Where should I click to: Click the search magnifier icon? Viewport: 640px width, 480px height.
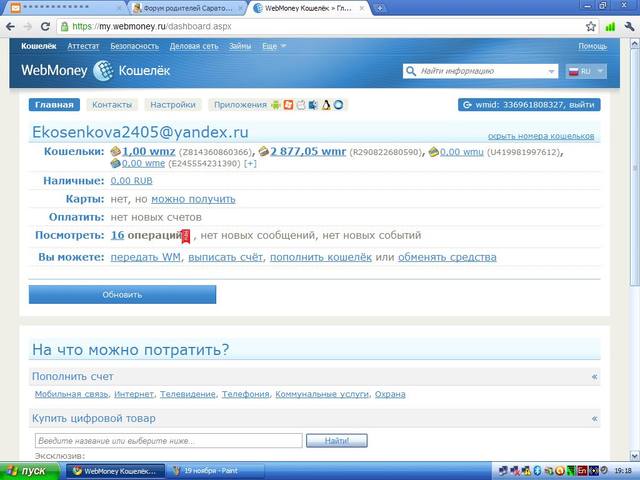point(411,71)
